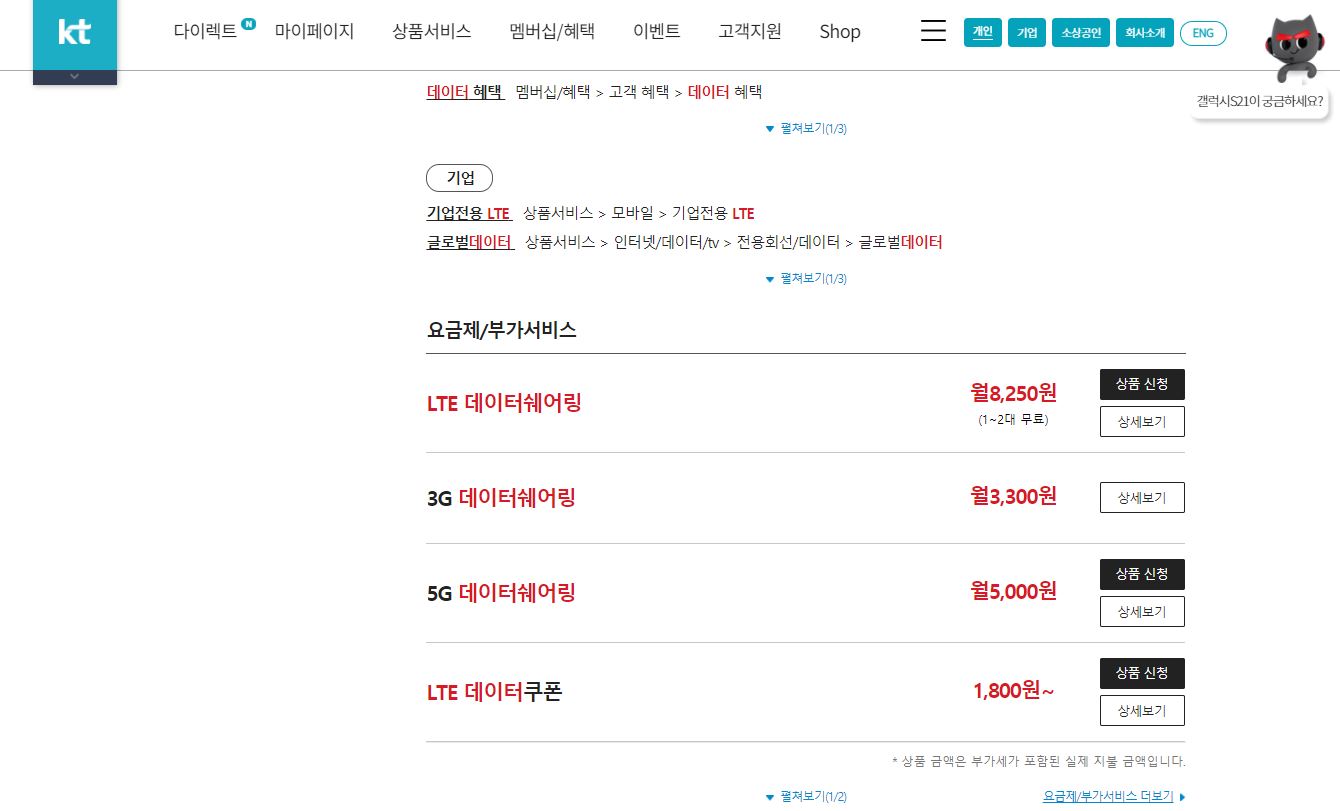Open the 고객지원 menu
Viewport: 1340px width, 811px height.
749,31
